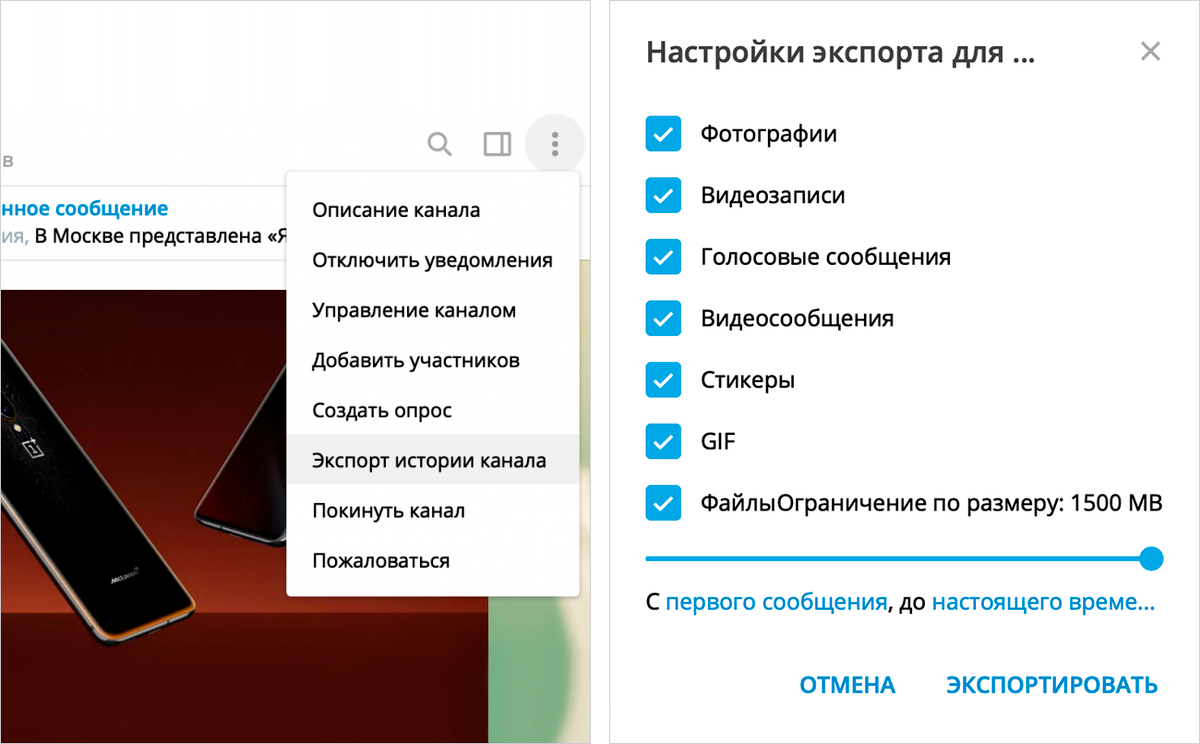1200x744 pixels.
Task: Disable Голосовые сообщения export option
Action: (663, 257)
